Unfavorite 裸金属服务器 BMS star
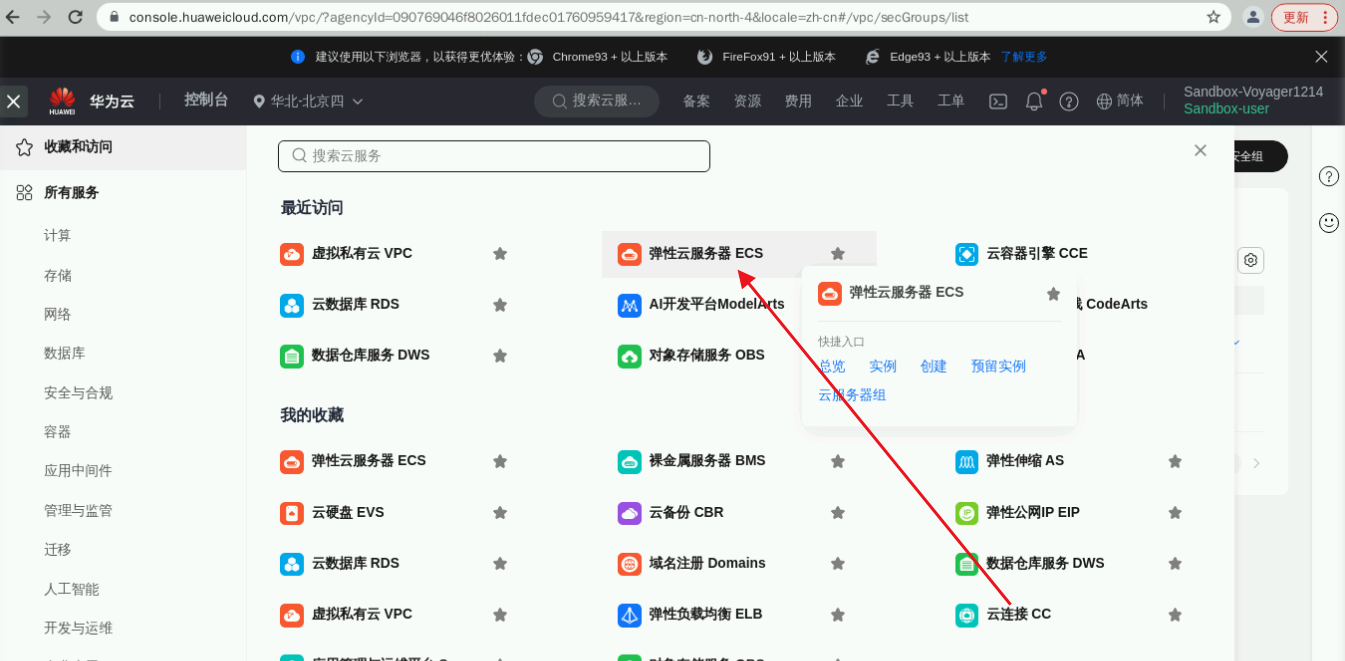Image resolution: width=1345 pixels, height=661 pixels. 838,461
